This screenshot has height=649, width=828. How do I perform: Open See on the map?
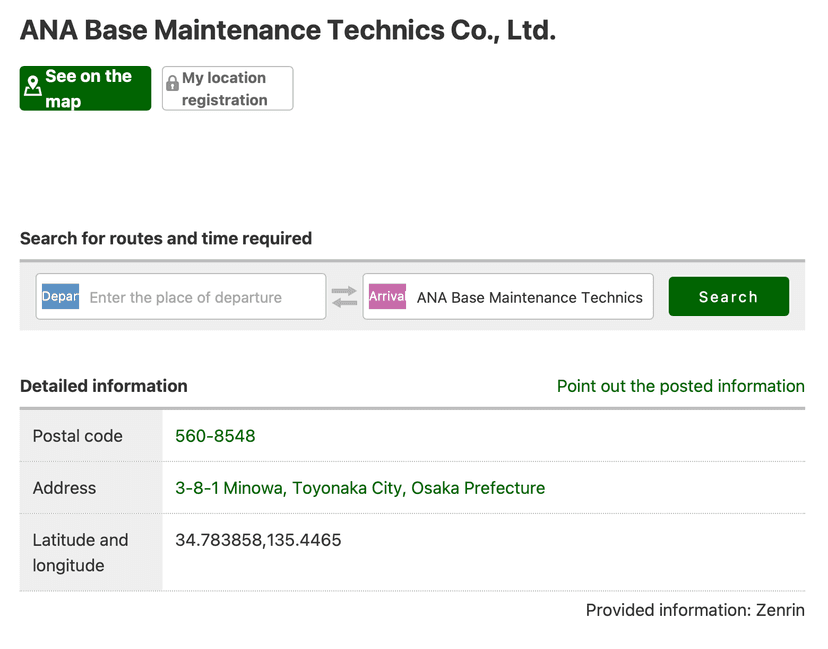click(x=86, y=88)
